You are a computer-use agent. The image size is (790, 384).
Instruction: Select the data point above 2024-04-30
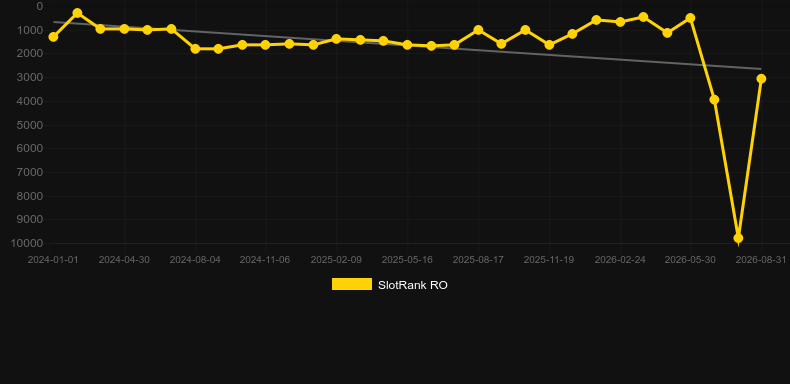pyautogui.click(x=124, y=29)
